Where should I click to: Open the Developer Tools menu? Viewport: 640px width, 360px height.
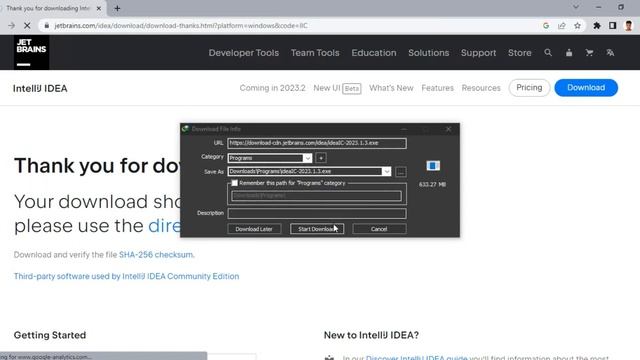click(244, 53)
